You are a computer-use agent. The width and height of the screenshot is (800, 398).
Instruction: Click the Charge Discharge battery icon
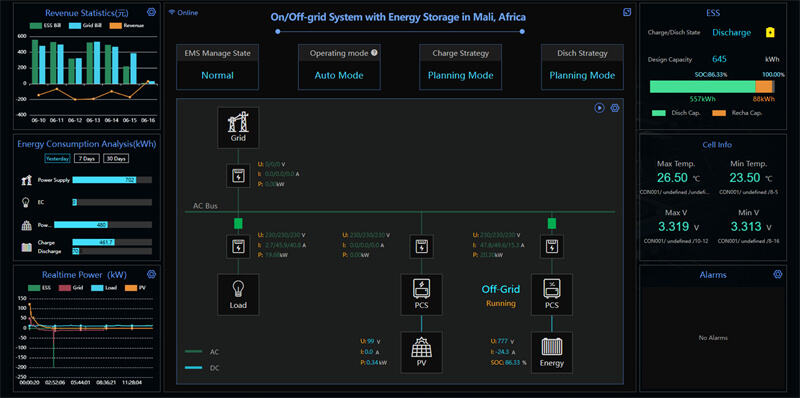(x=27, y=247)
